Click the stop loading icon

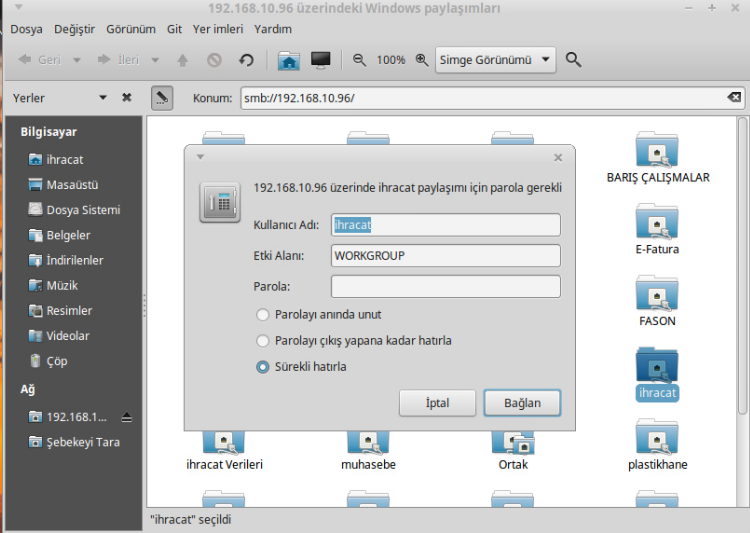(214, 60)
